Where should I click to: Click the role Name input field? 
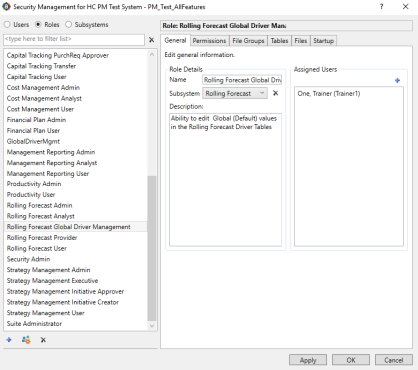coord(242,80)
